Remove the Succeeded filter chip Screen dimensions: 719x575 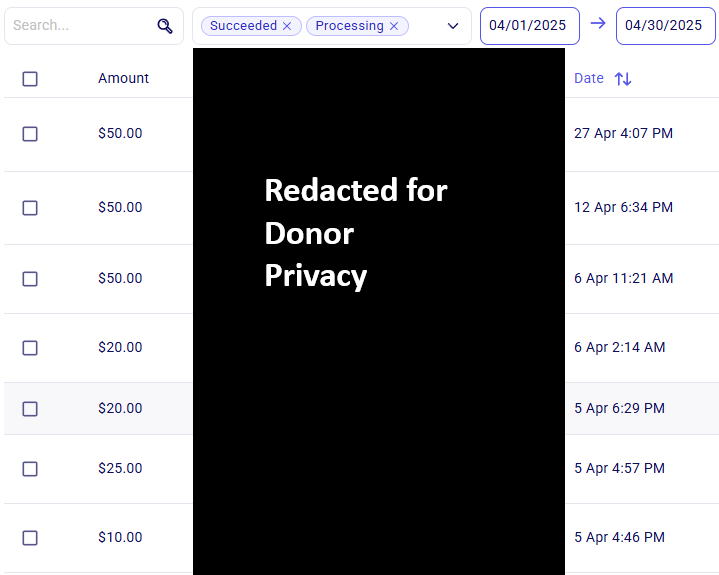coord(287,26)
